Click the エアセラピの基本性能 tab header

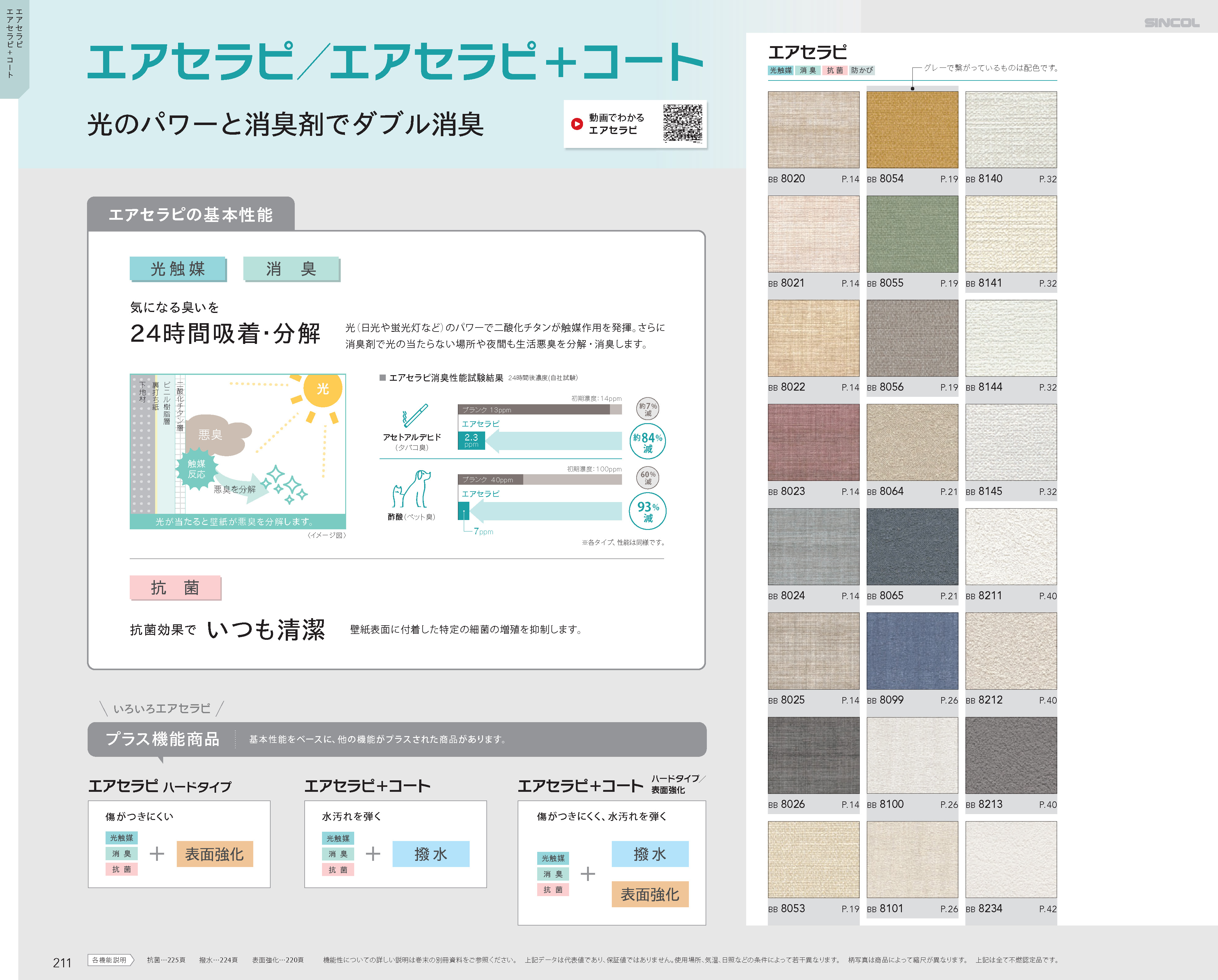(191, 214)
